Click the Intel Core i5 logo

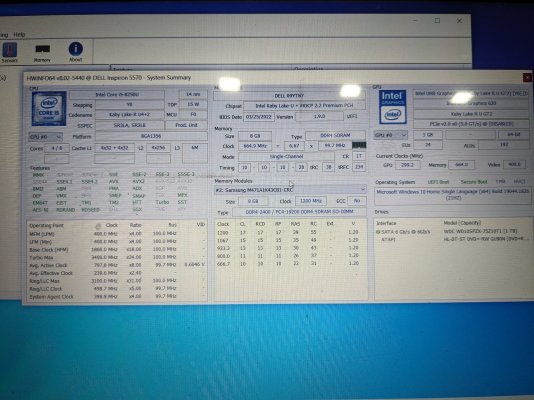click(49, 109)
